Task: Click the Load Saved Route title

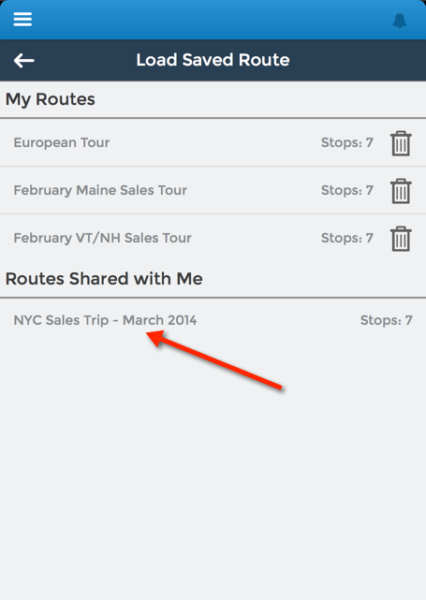Action: (213, 60)
